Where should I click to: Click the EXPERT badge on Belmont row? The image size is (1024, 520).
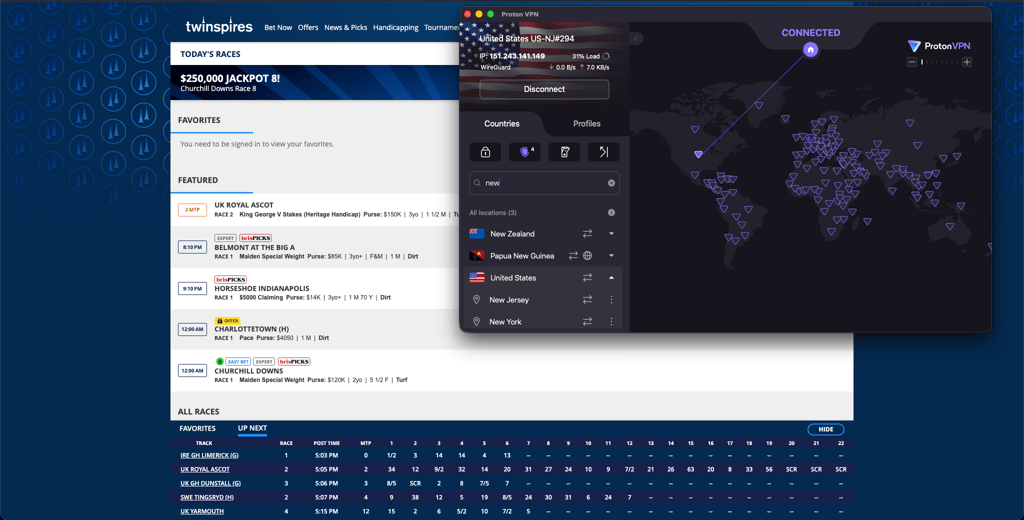point(225,238)
